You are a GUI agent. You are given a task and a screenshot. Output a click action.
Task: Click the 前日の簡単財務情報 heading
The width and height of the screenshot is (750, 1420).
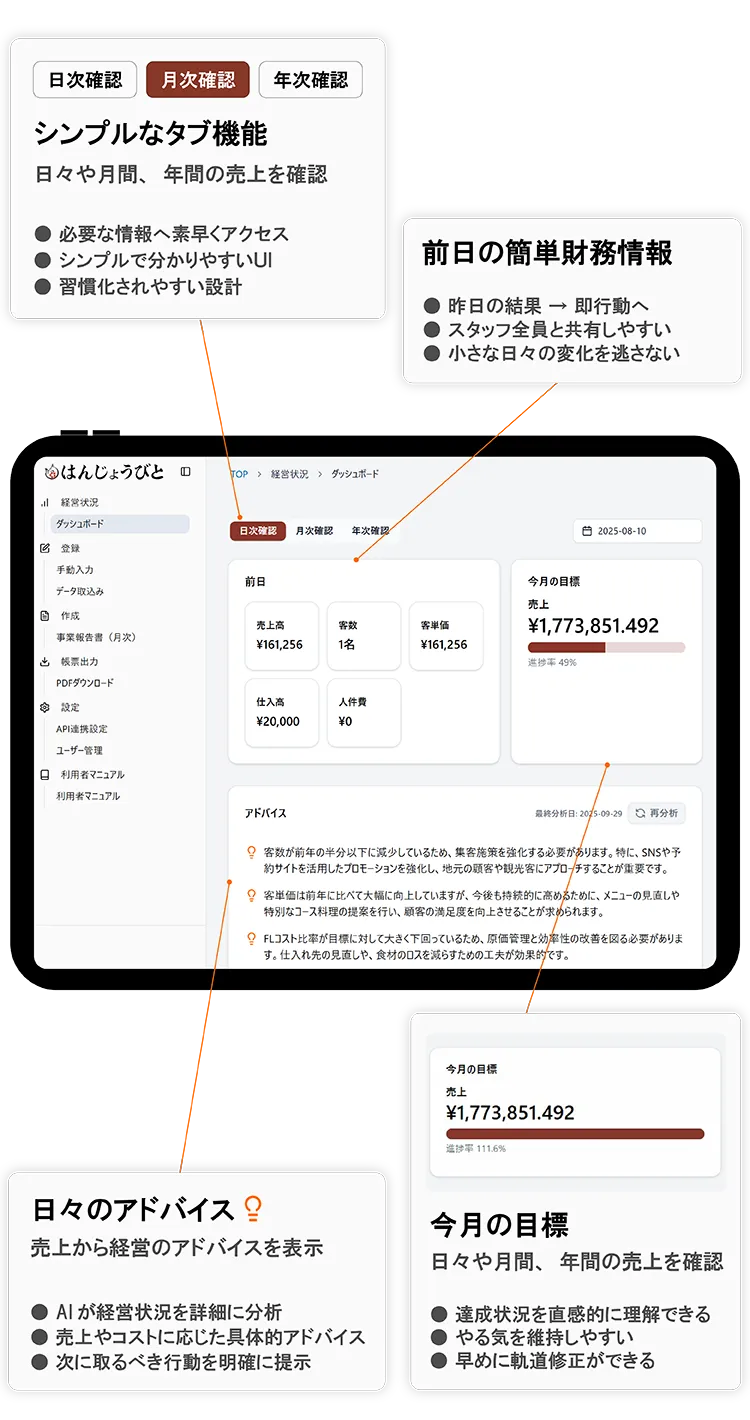tap(547, 253)
